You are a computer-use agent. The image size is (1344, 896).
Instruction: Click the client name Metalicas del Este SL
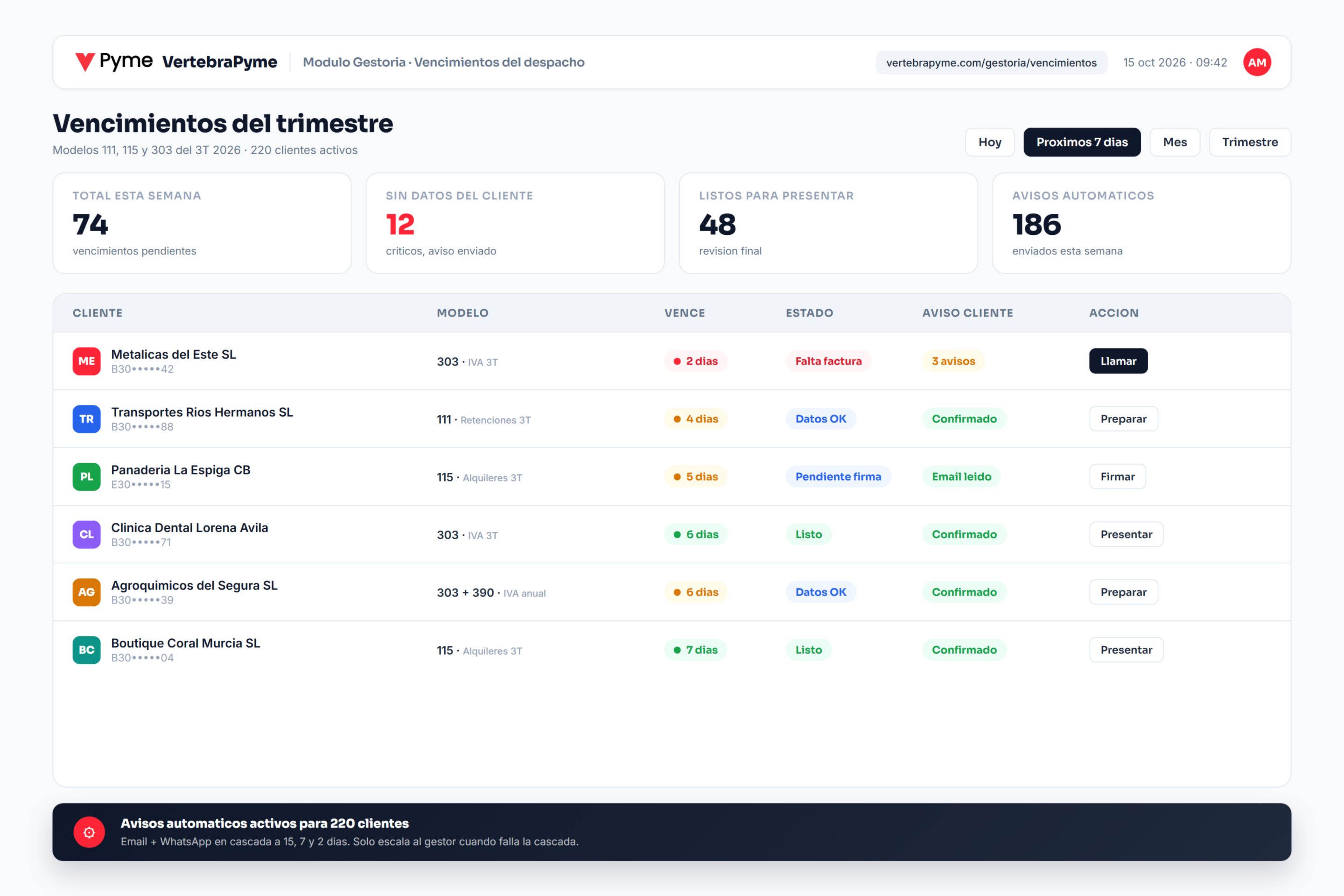coord(174,354)
